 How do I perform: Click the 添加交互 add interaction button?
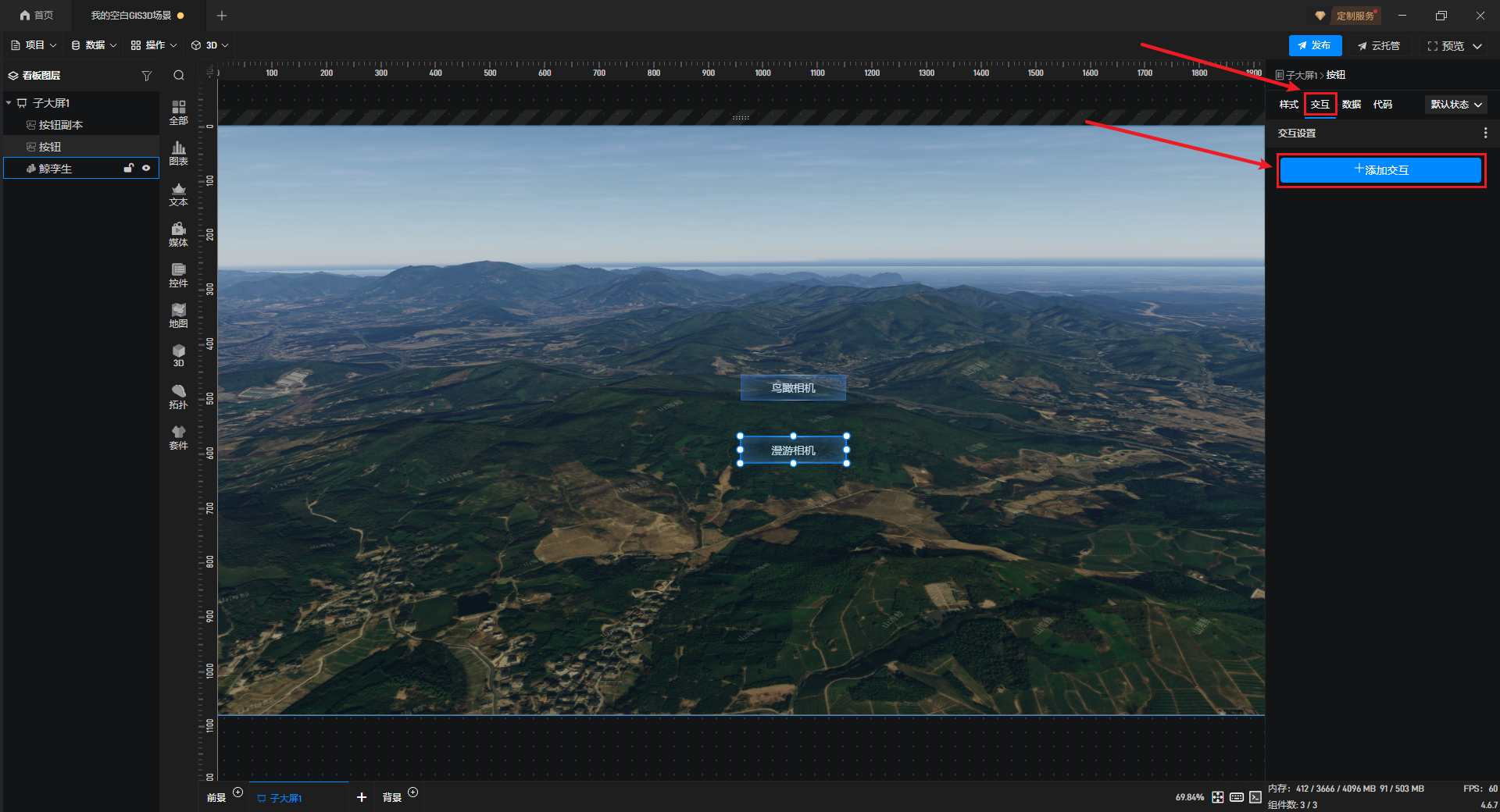coord(1380,170)
